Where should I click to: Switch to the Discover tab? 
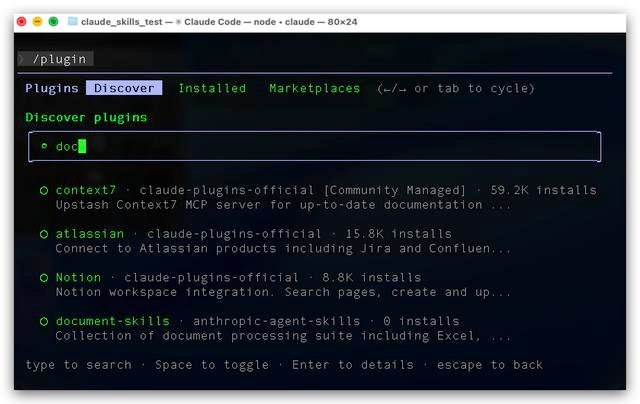124,88
